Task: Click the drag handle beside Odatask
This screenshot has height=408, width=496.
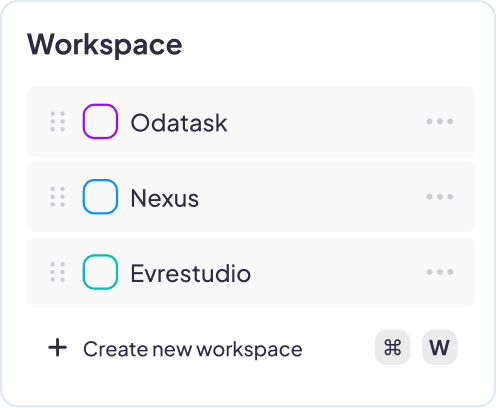Action: click(57, 121)
